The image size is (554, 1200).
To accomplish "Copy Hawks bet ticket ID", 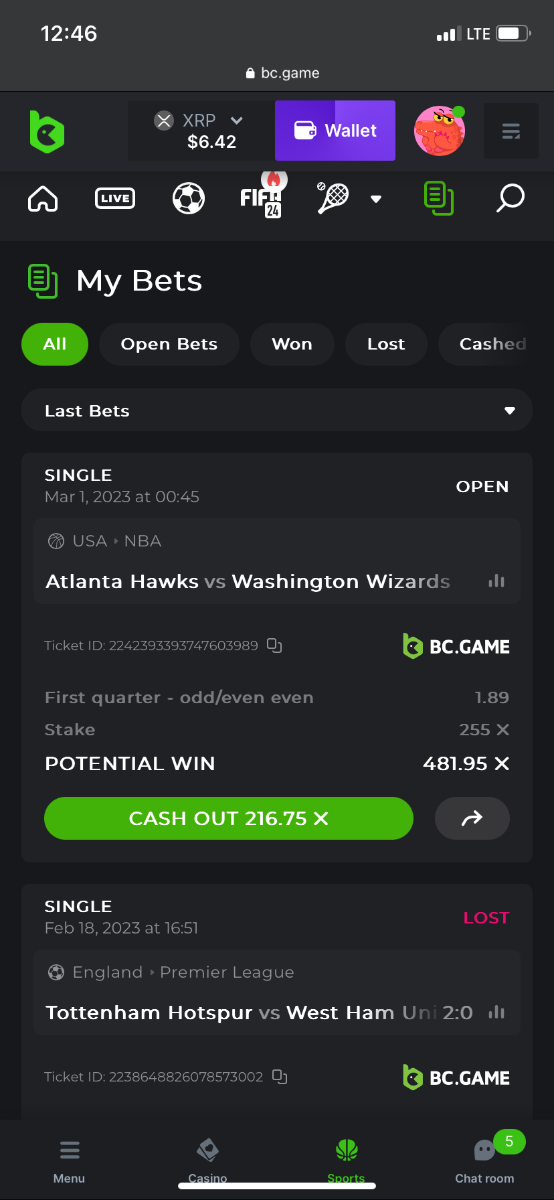I will 275,646.
